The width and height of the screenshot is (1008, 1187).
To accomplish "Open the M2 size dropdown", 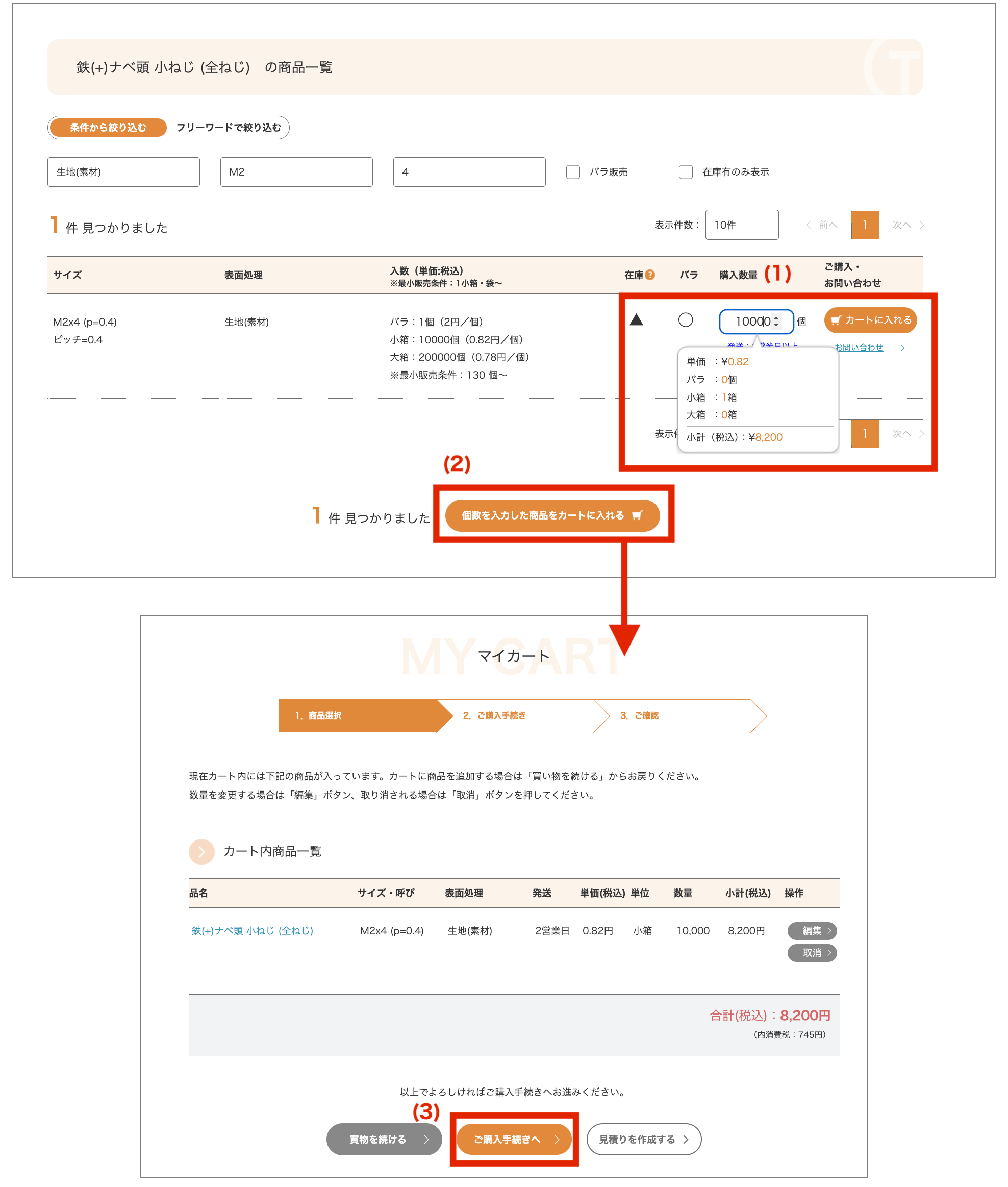I will coord(296,172).
